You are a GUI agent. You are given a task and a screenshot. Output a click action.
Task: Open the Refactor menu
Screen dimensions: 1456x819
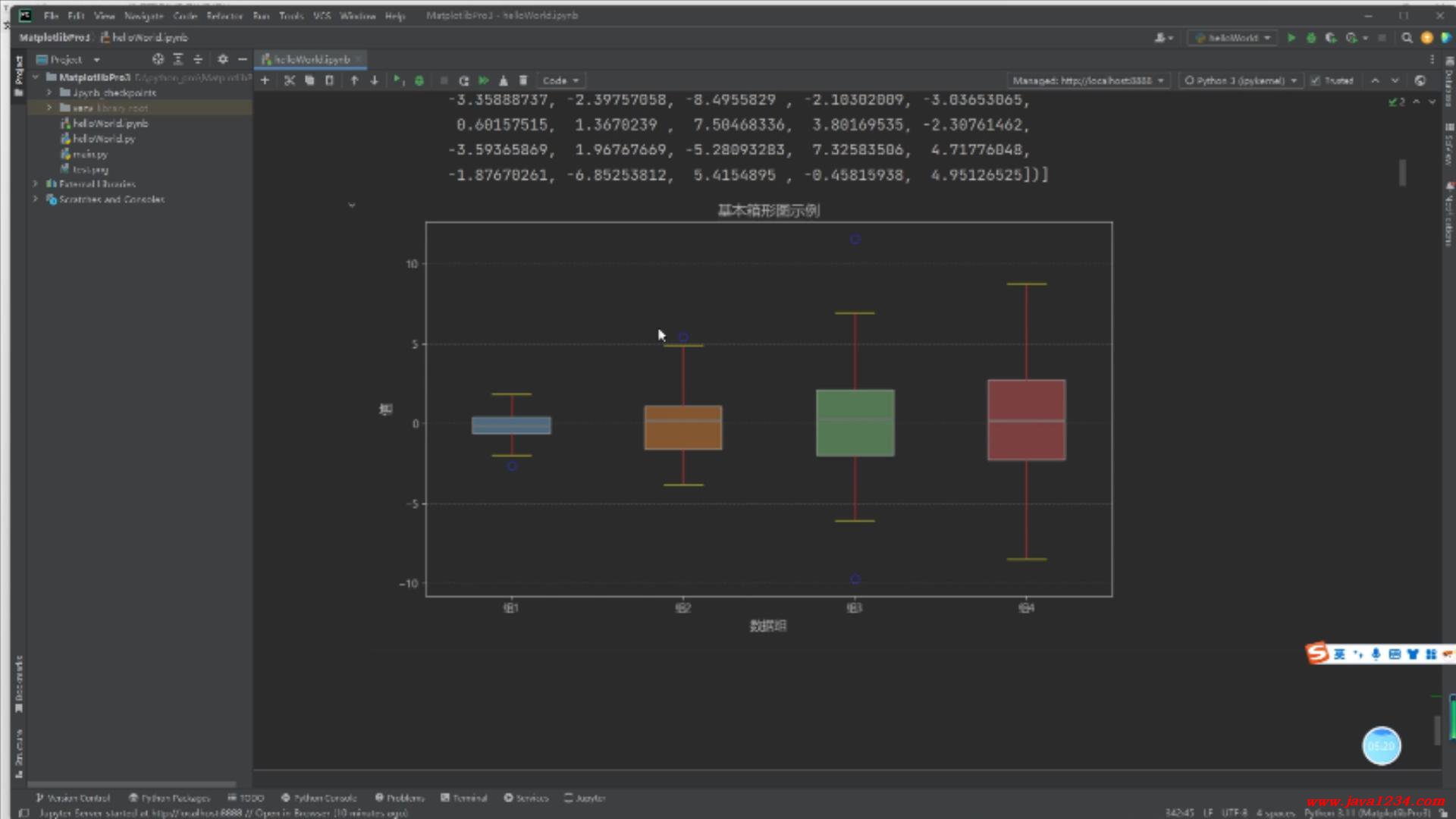[224, 15]
